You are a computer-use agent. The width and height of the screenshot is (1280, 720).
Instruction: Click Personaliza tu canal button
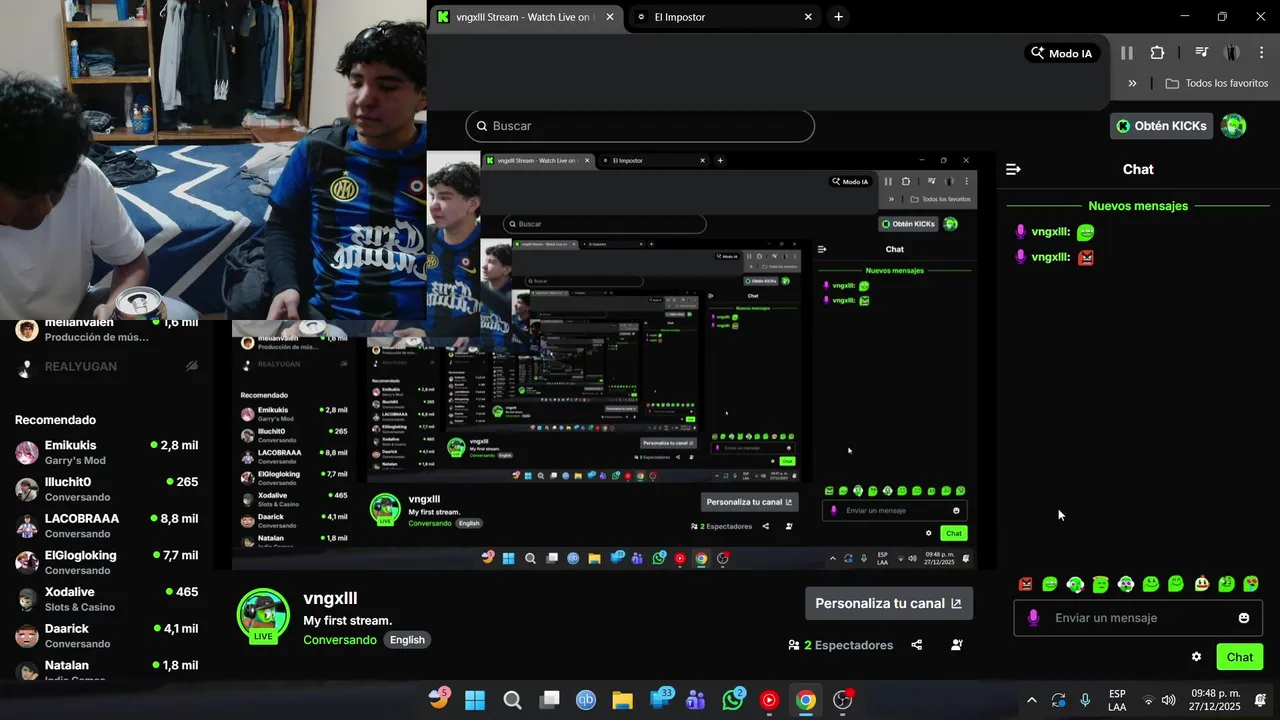889,603
